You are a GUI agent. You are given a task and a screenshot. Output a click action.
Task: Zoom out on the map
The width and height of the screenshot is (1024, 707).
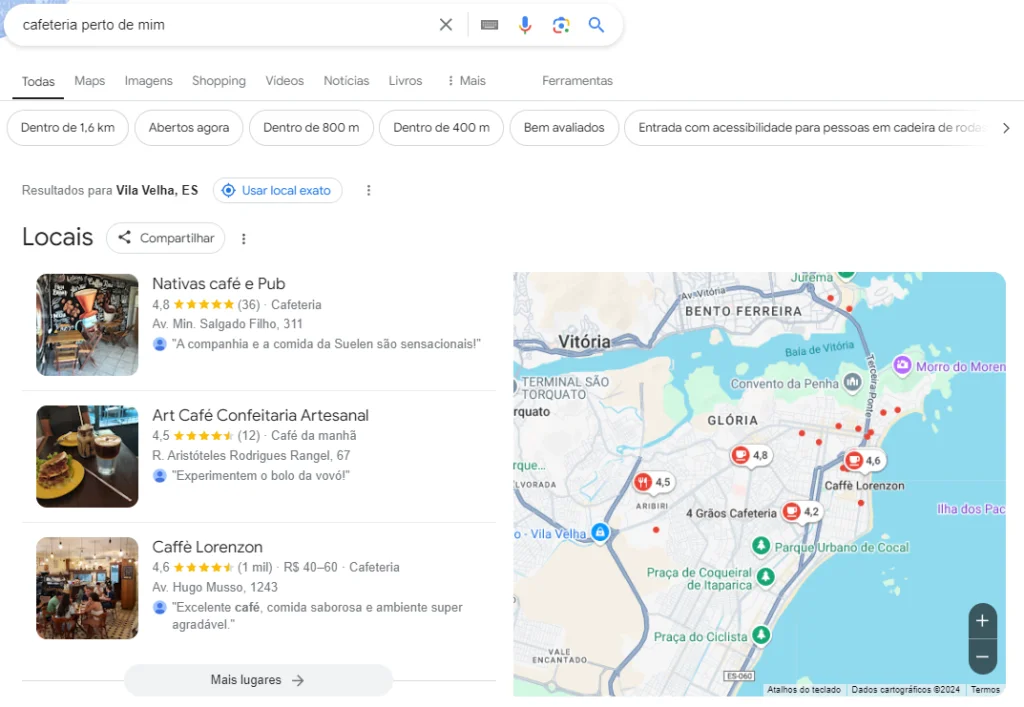(982, 657)
